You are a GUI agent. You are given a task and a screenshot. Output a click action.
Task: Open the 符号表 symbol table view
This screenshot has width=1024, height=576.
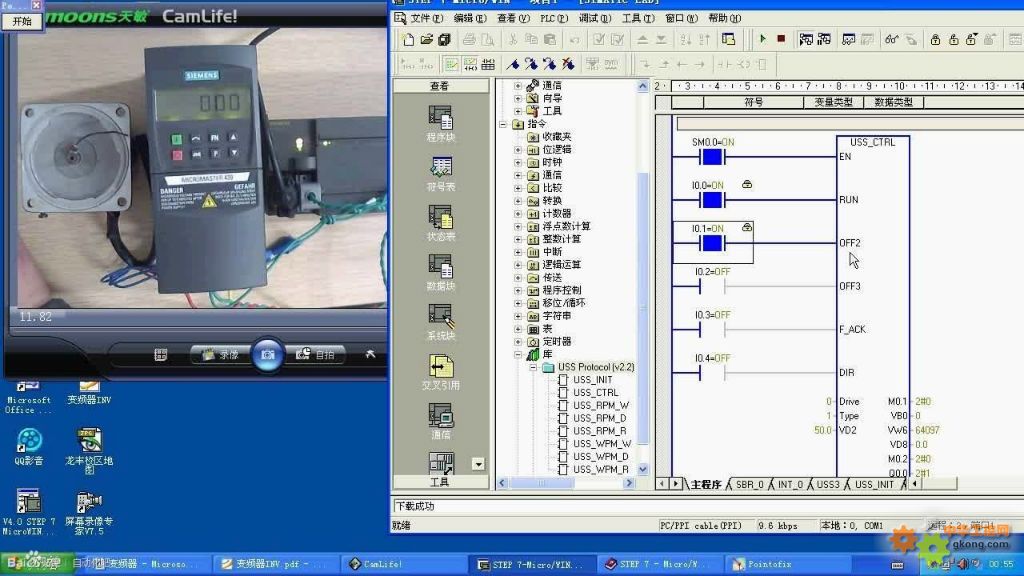coord(441,174)
